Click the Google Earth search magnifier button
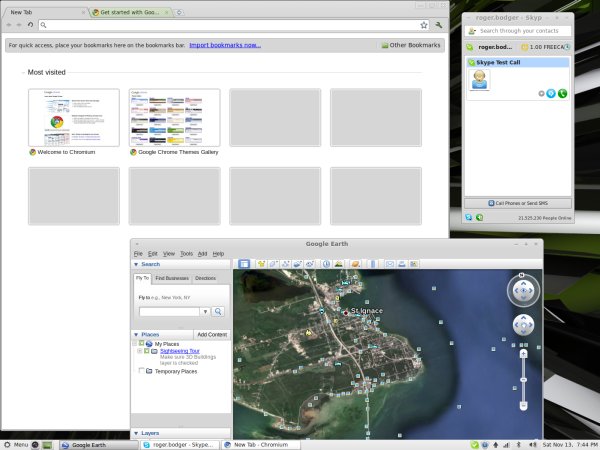The image size is (600, 450). tap(217, 312)
